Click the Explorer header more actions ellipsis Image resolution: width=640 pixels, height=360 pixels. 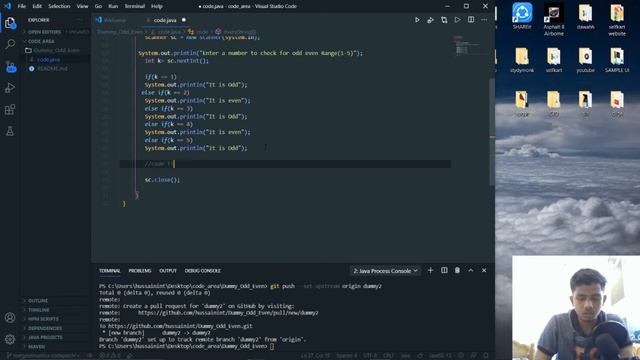coord(80,20)
